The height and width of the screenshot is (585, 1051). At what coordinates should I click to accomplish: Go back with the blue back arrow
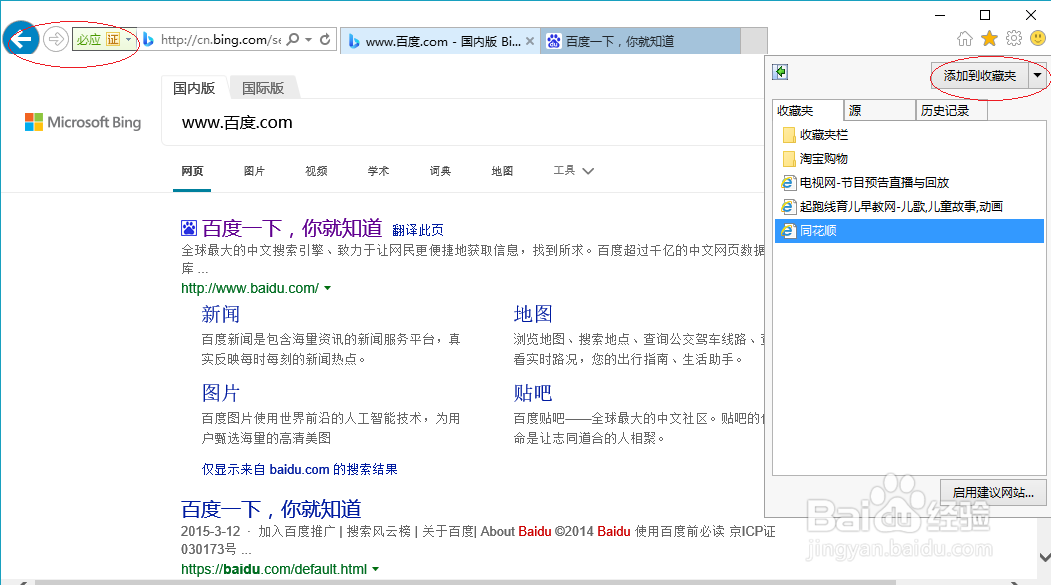(21, 40)
